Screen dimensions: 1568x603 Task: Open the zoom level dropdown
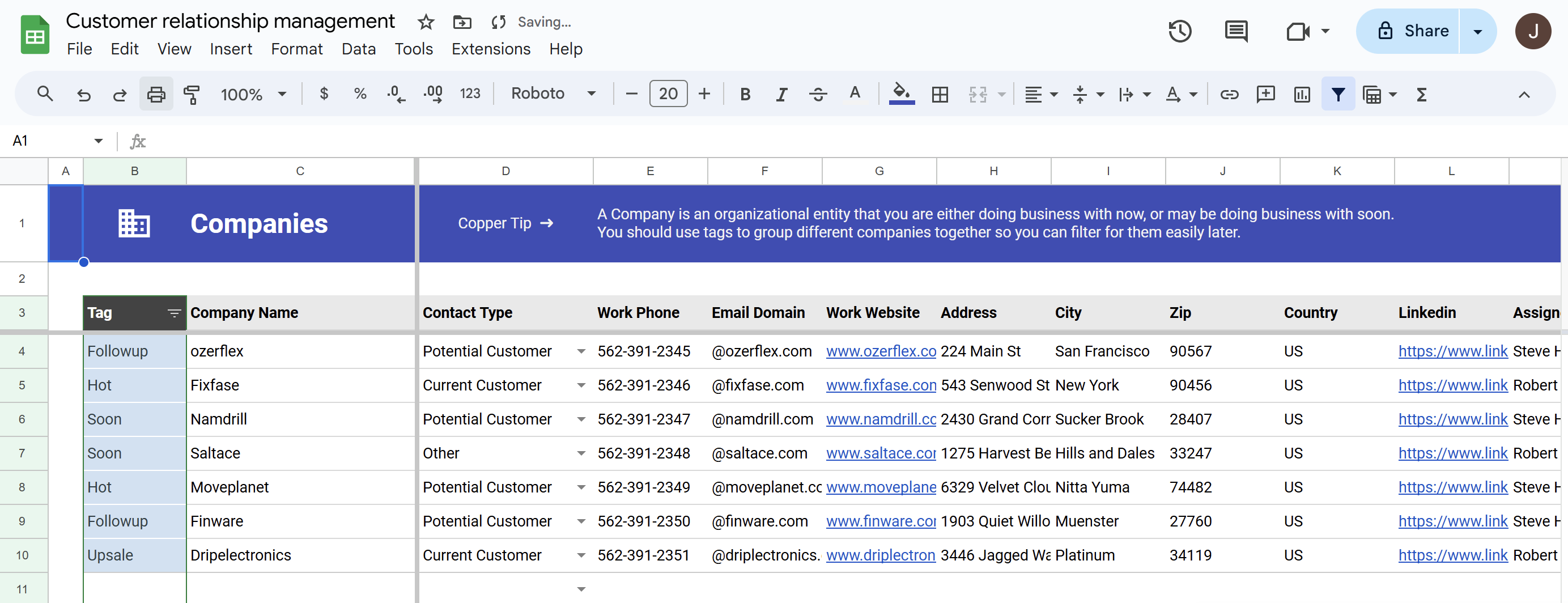(x=253, y=94)
